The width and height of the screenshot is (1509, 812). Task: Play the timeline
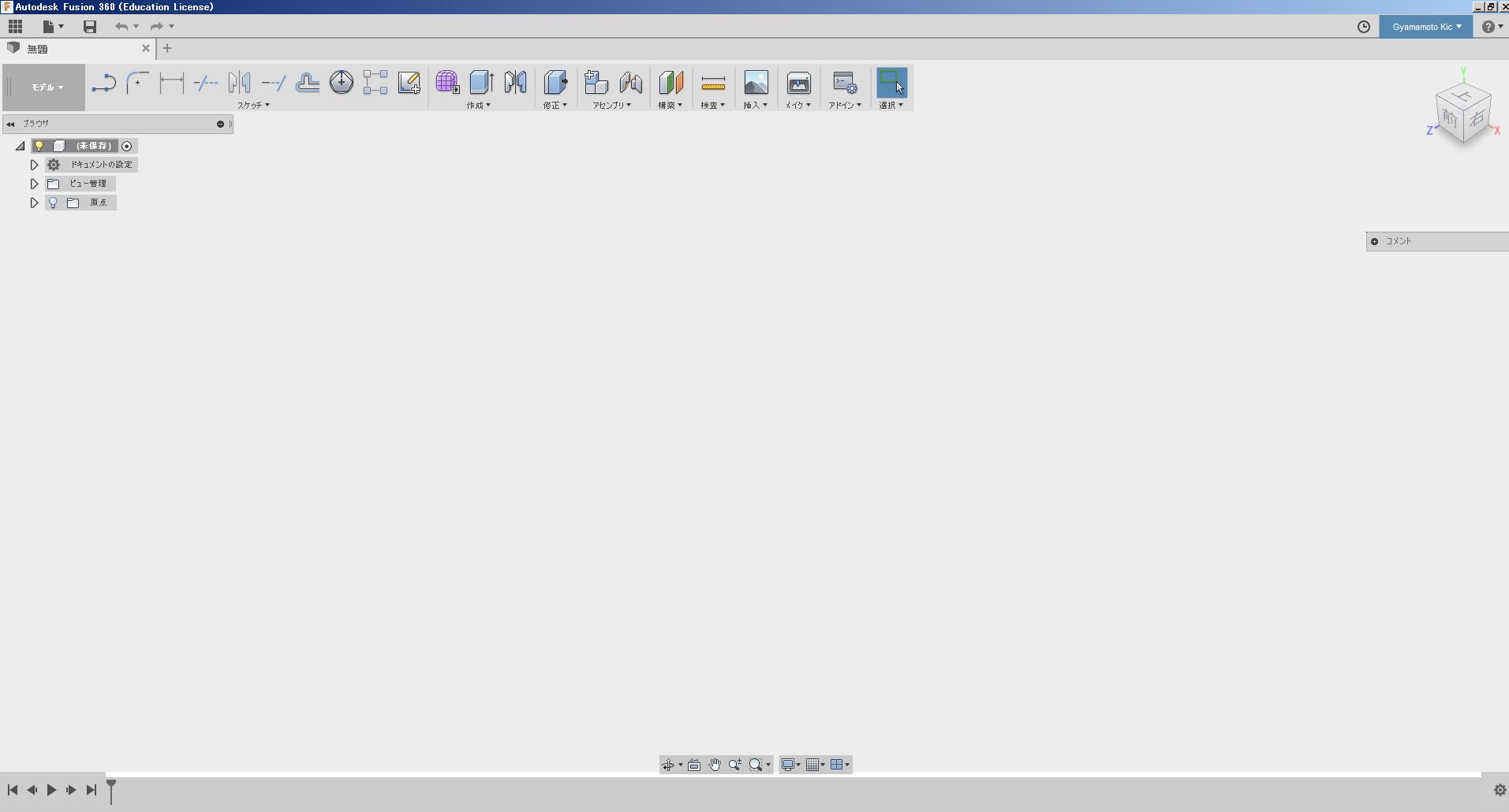(x=51, y=790)
